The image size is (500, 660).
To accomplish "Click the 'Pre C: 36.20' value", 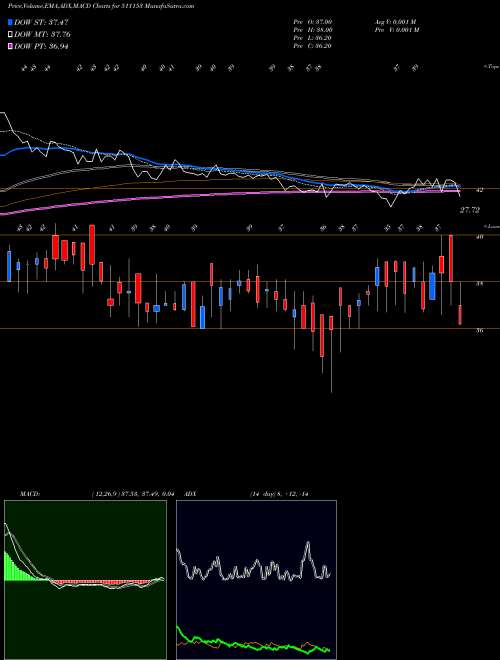I will (x=313, y=46).
